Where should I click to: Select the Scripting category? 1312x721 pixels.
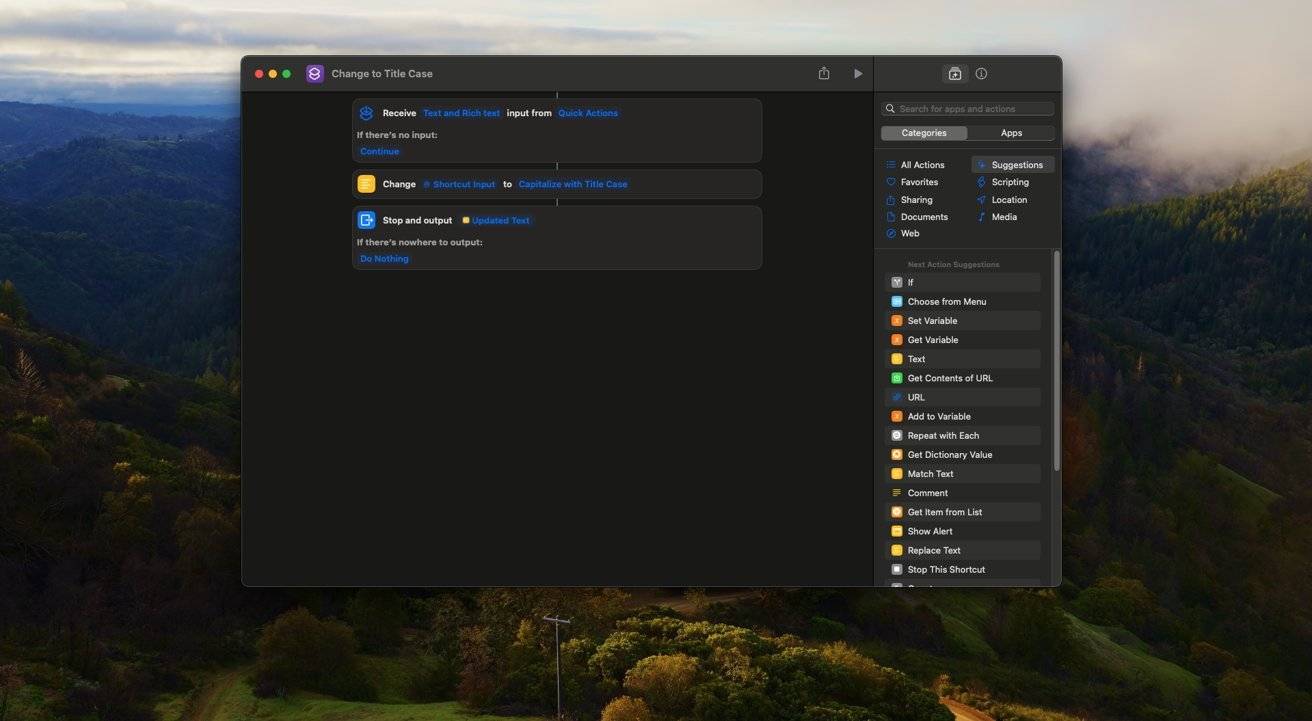click(x=1009, y=182)
